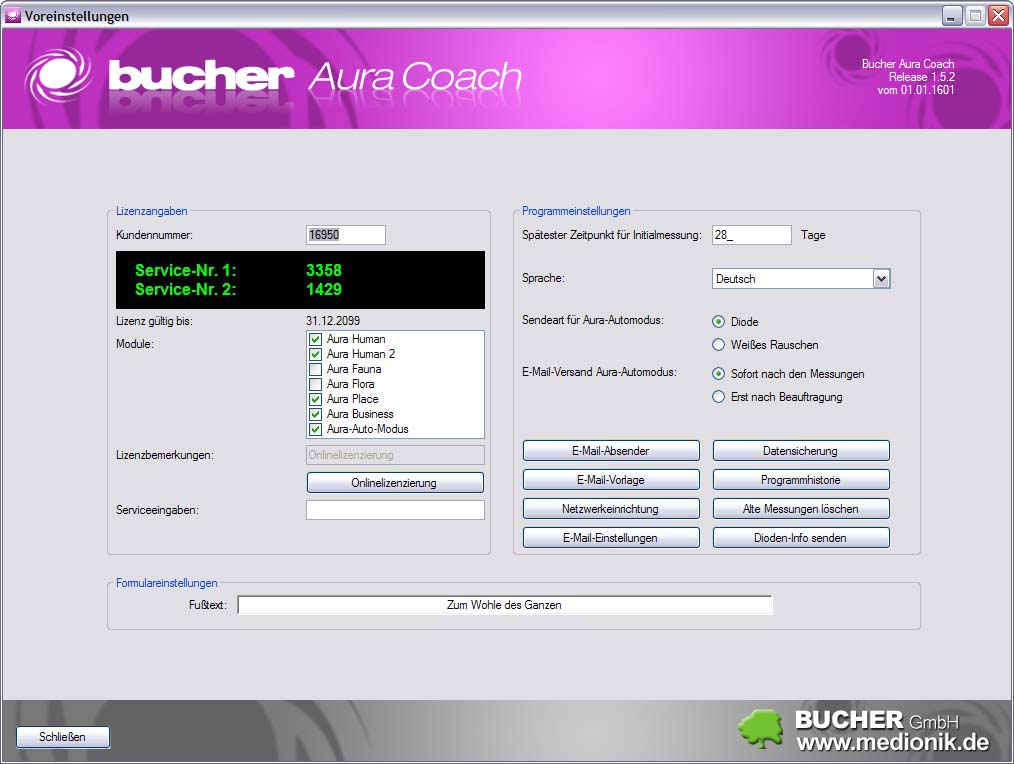Click the Kundennummer field with 16950
This screenshot has width=1014, height=764.
[x=346, y=235]
